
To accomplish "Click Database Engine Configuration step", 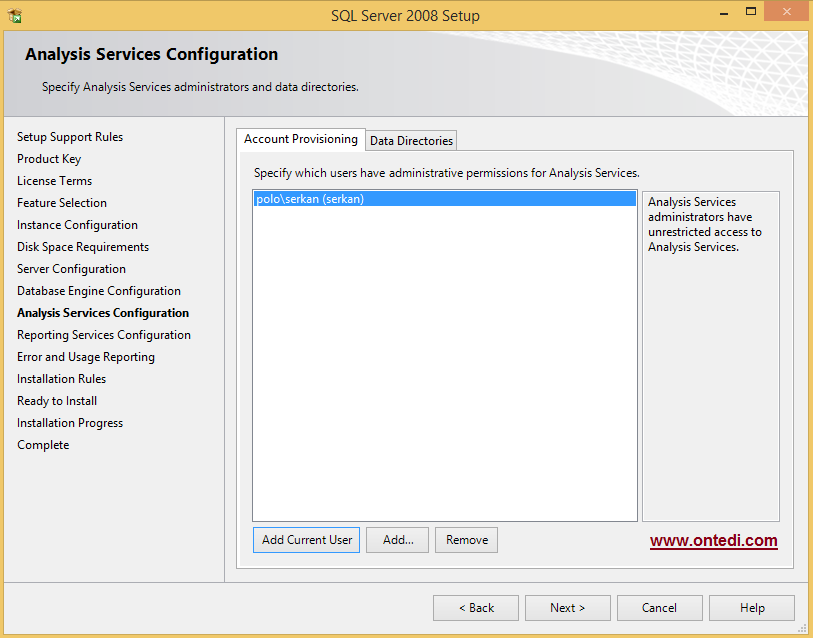I will 99,291.
